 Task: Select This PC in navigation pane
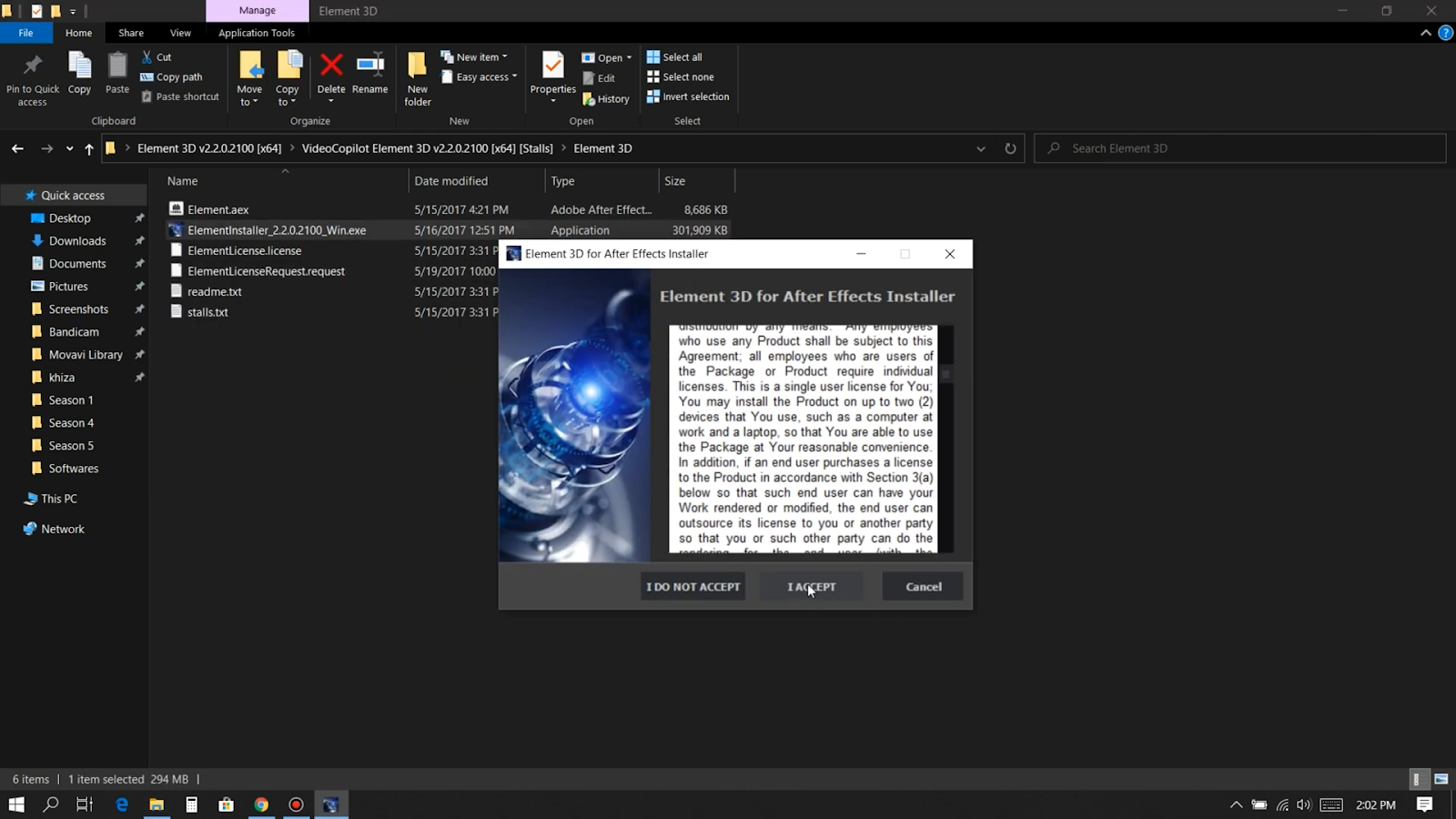tap(59, 499)
